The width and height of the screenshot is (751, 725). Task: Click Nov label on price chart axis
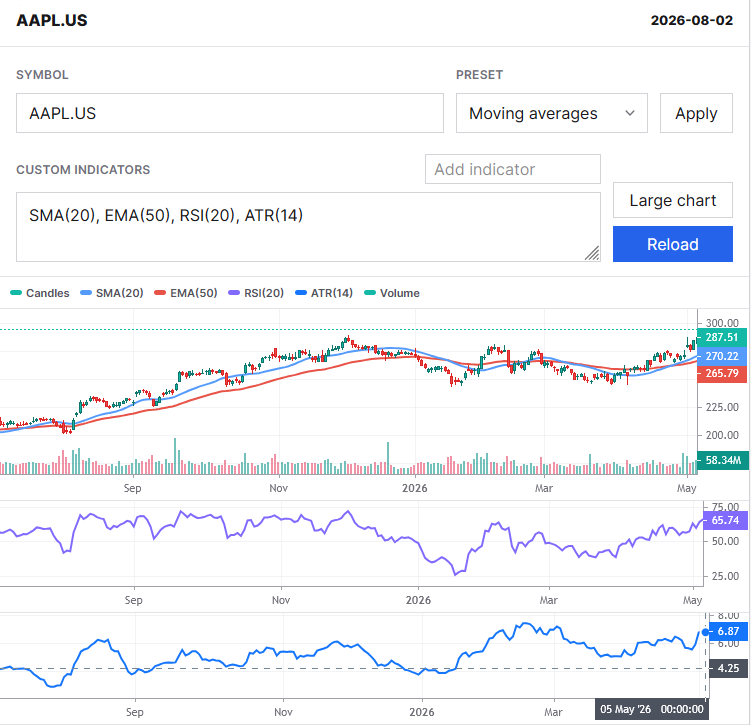[278, 488]
